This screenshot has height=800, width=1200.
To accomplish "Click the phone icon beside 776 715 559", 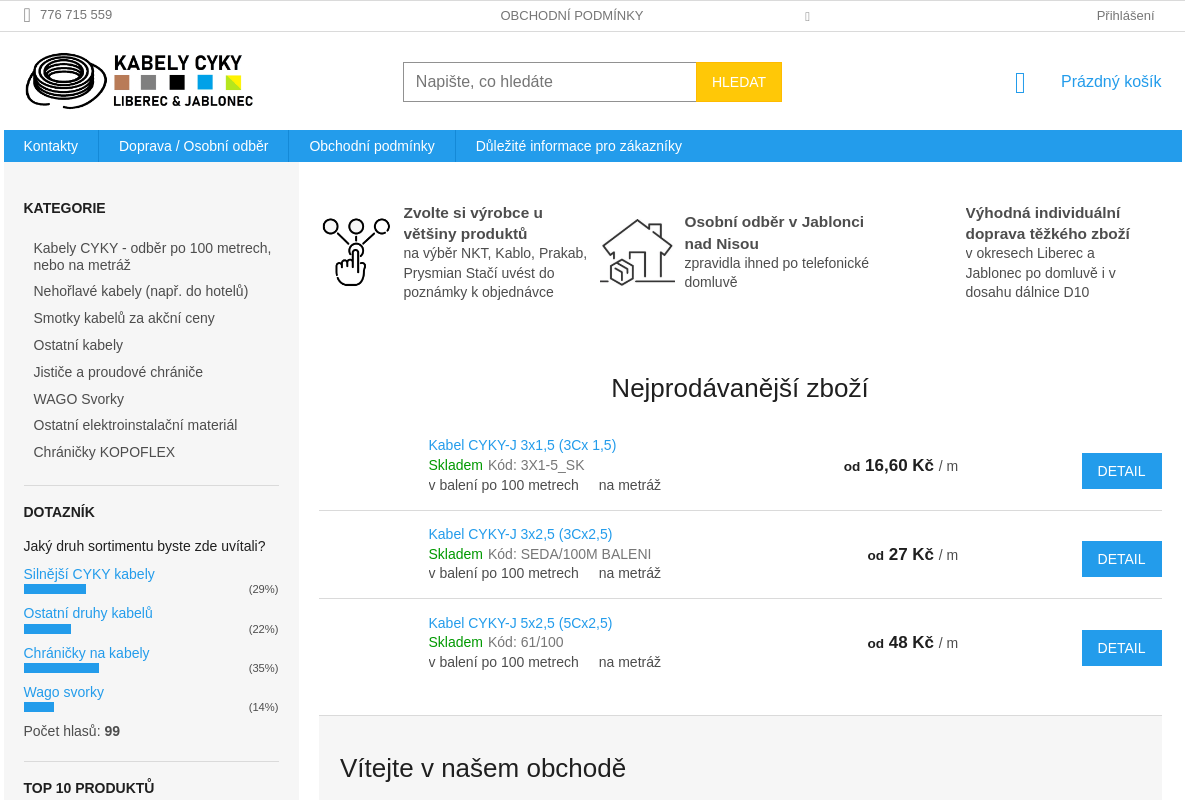I will tap(27, 15).
